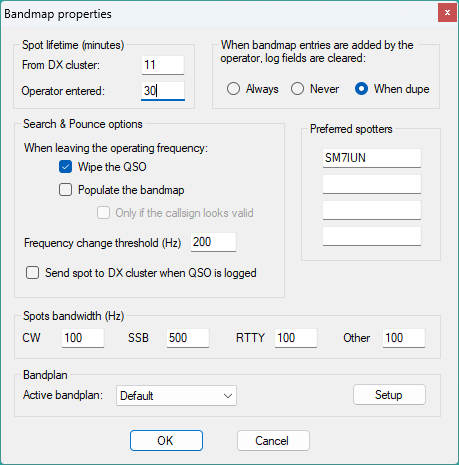
Task: Click the Operator entered lifetime field
Action: click(x=163, y=91)
